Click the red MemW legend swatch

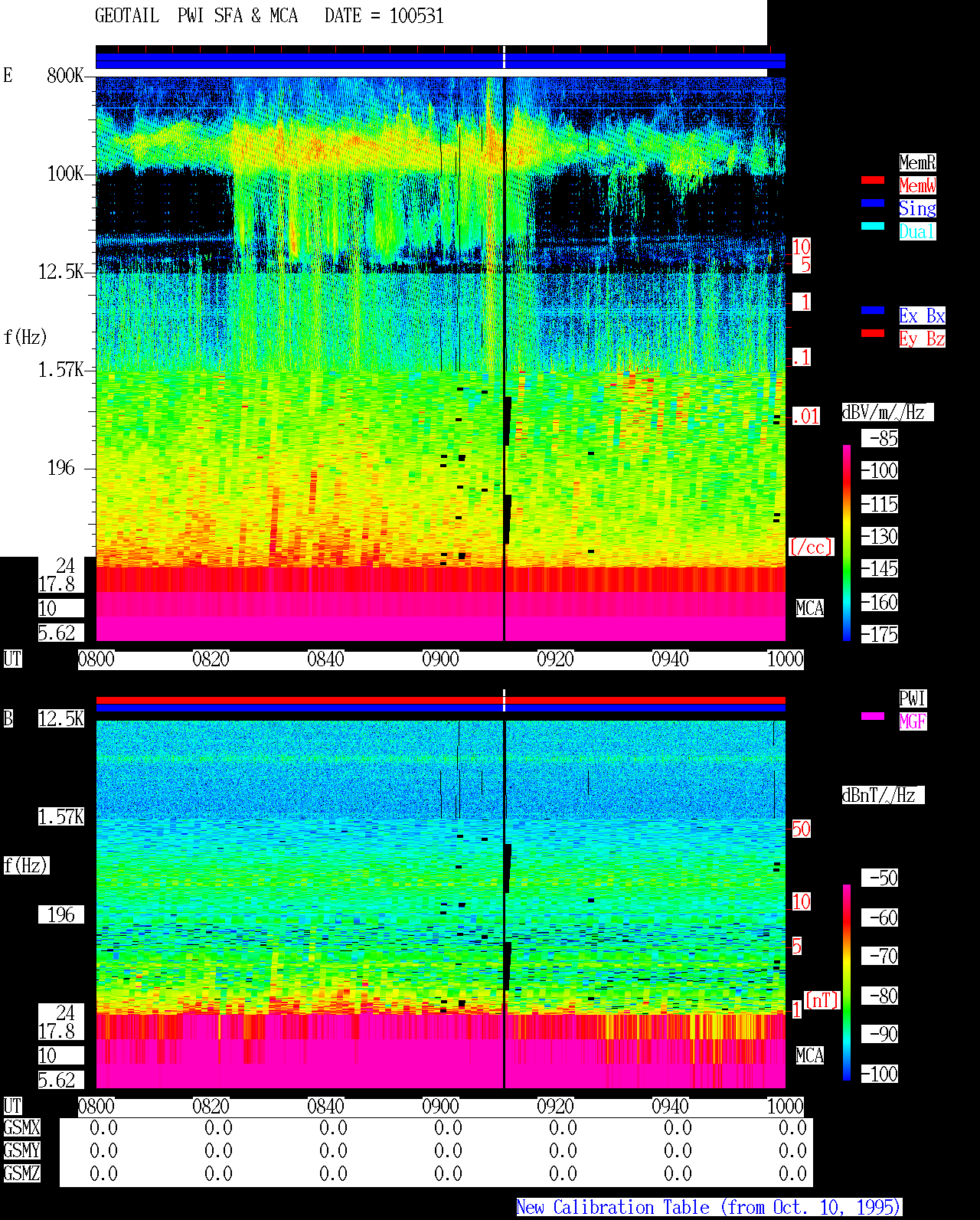click(873, 180)
